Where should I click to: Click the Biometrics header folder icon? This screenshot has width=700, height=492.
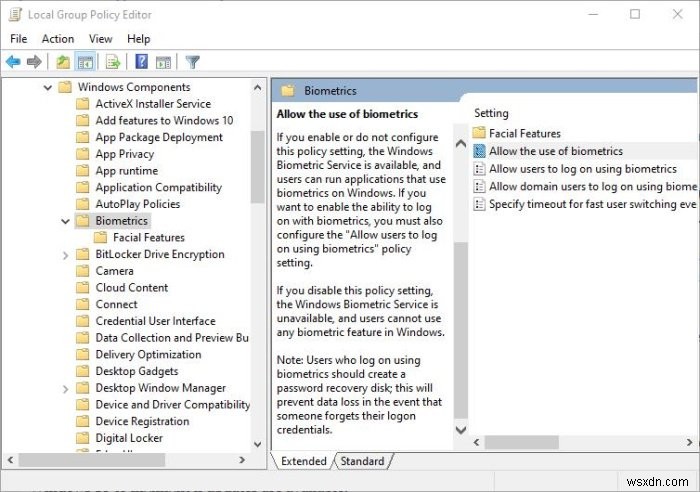tap(288, 91)
